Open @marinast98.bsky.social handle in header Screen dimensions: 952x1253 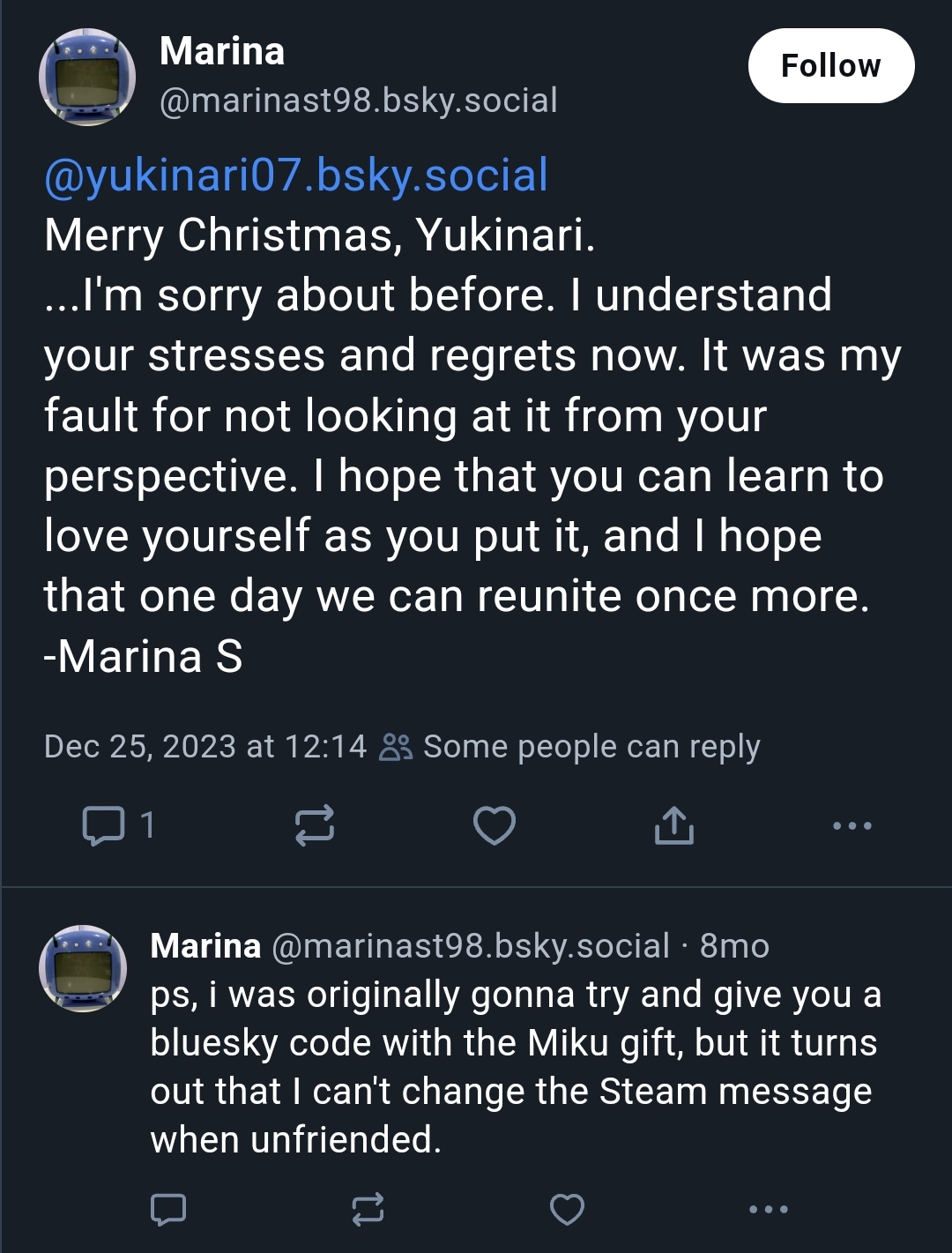(359, 101)
